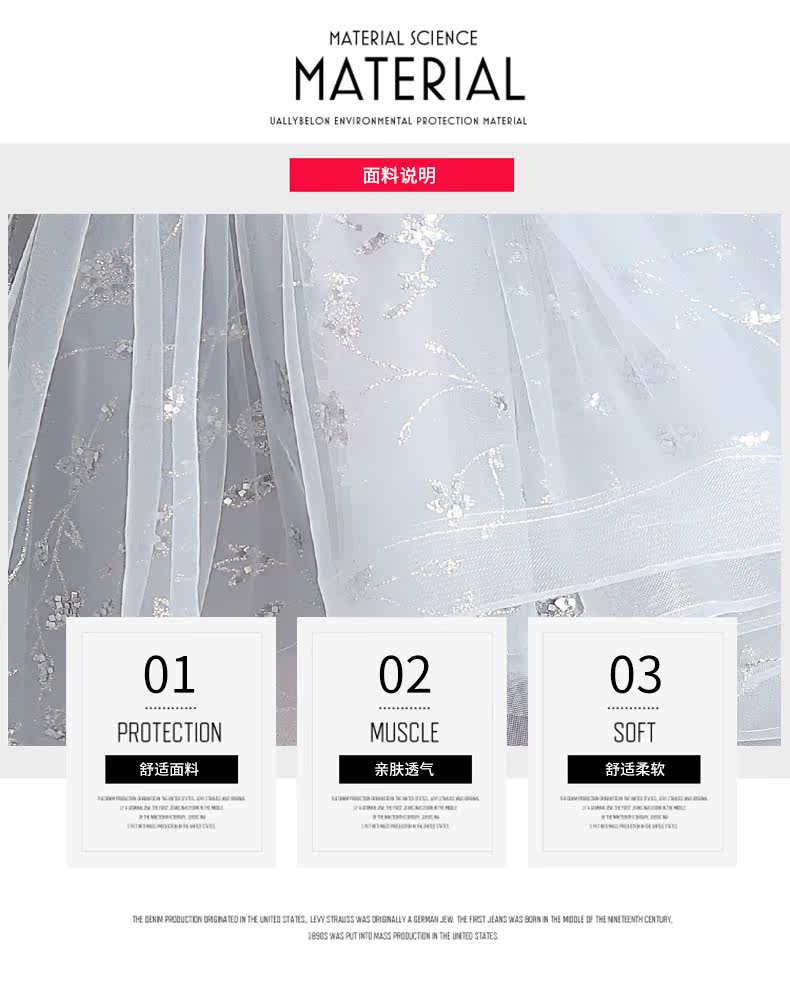Click the red 面料说明 banner
The image size is (790, 982).
tap(402, 175)
